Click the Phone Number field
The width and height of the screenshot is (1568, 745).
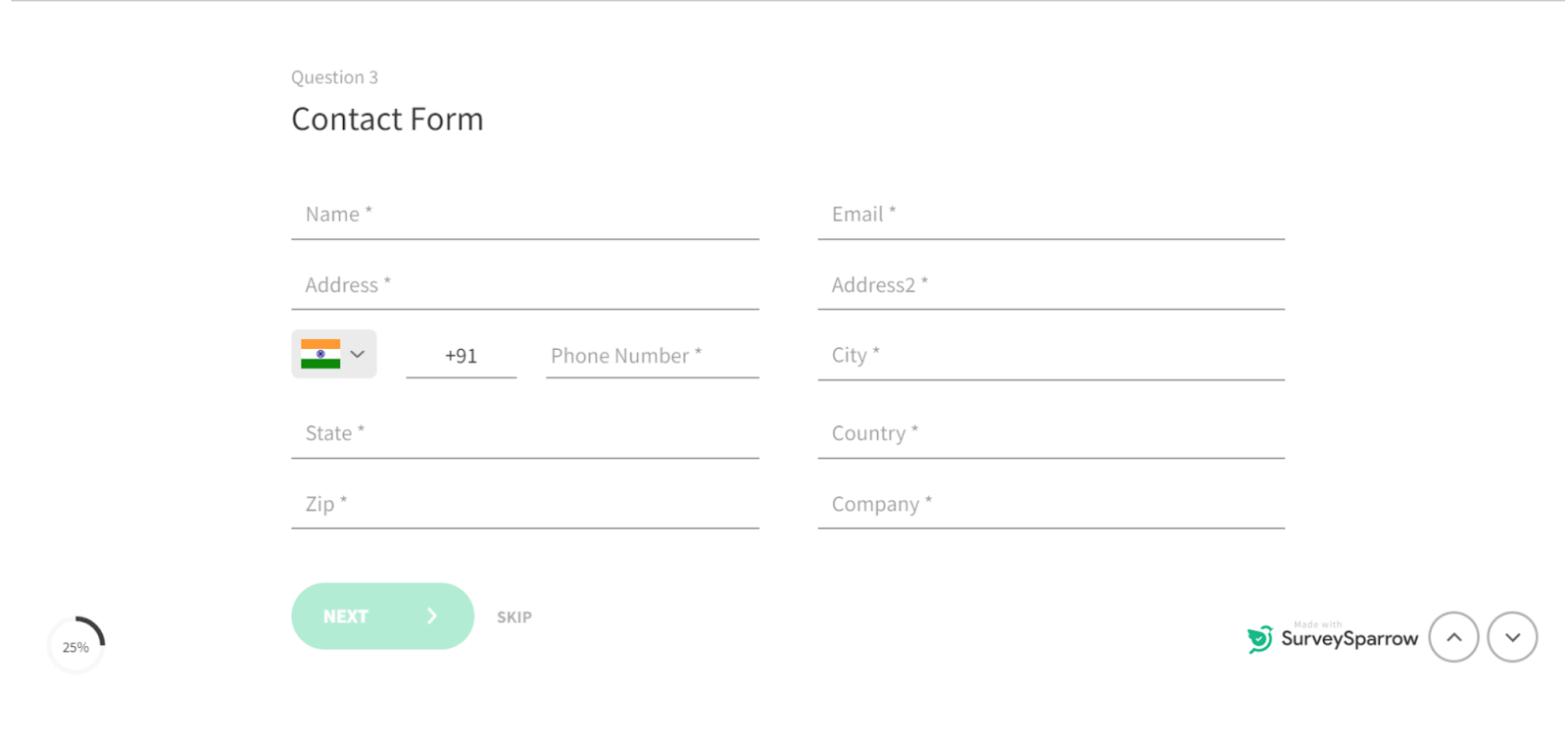pyautogui.click(x=652, y=356)
